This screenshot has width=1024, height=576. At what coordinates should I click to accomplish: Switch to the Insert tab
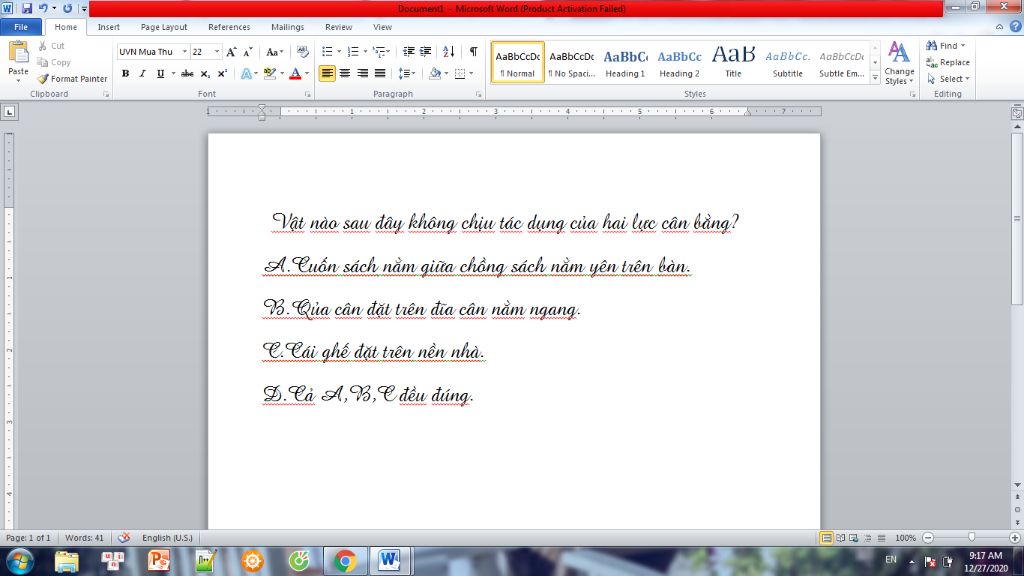(108, 27)
